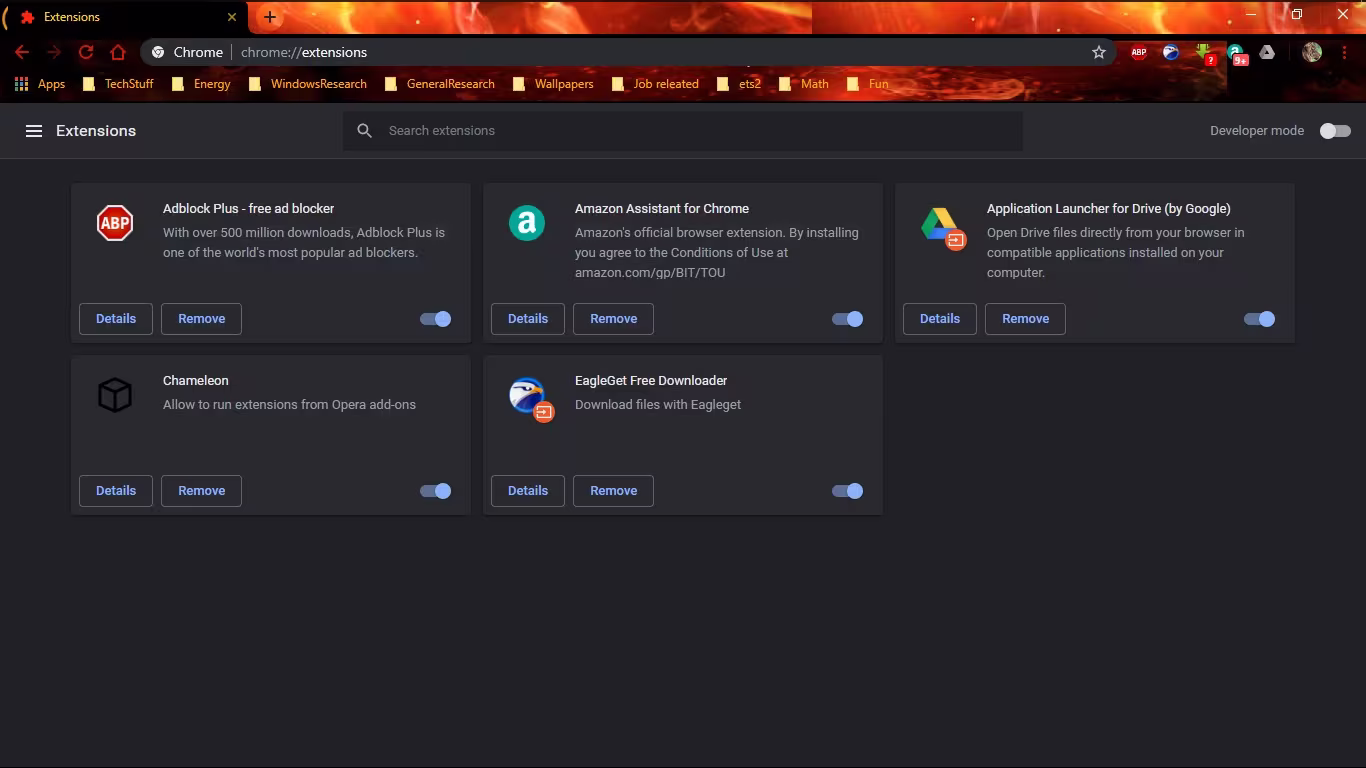The width and height of the screenshot is (1366, 768).
Task: Open Chrome's three-dot menu
Action: coord(1343,52)
